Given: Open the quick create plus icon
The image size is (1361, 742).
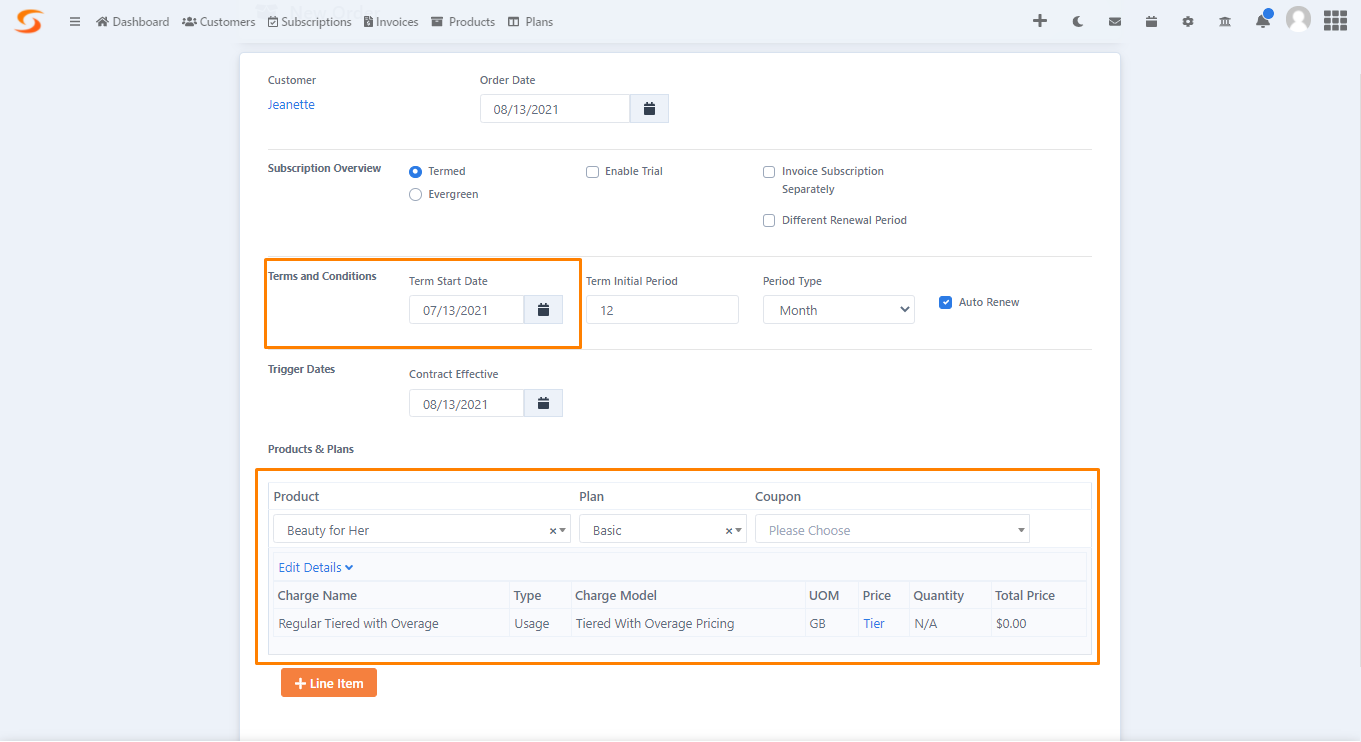Looking at the screenshot, I should [1040, 20].
